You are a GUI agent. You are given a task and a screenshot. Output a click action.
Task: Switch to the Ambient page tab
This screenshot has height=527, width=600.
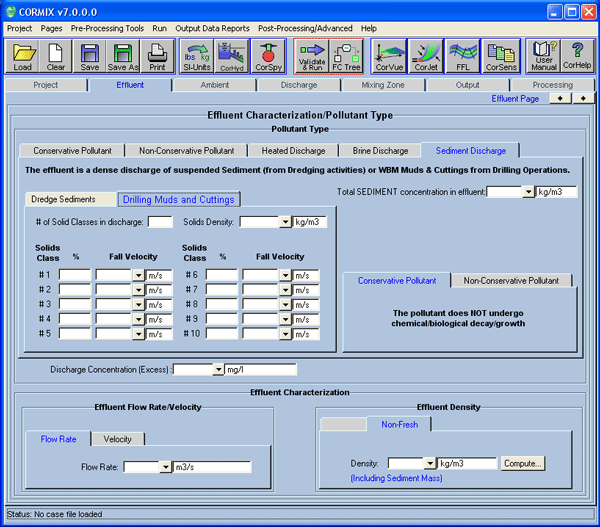(215, 85)
